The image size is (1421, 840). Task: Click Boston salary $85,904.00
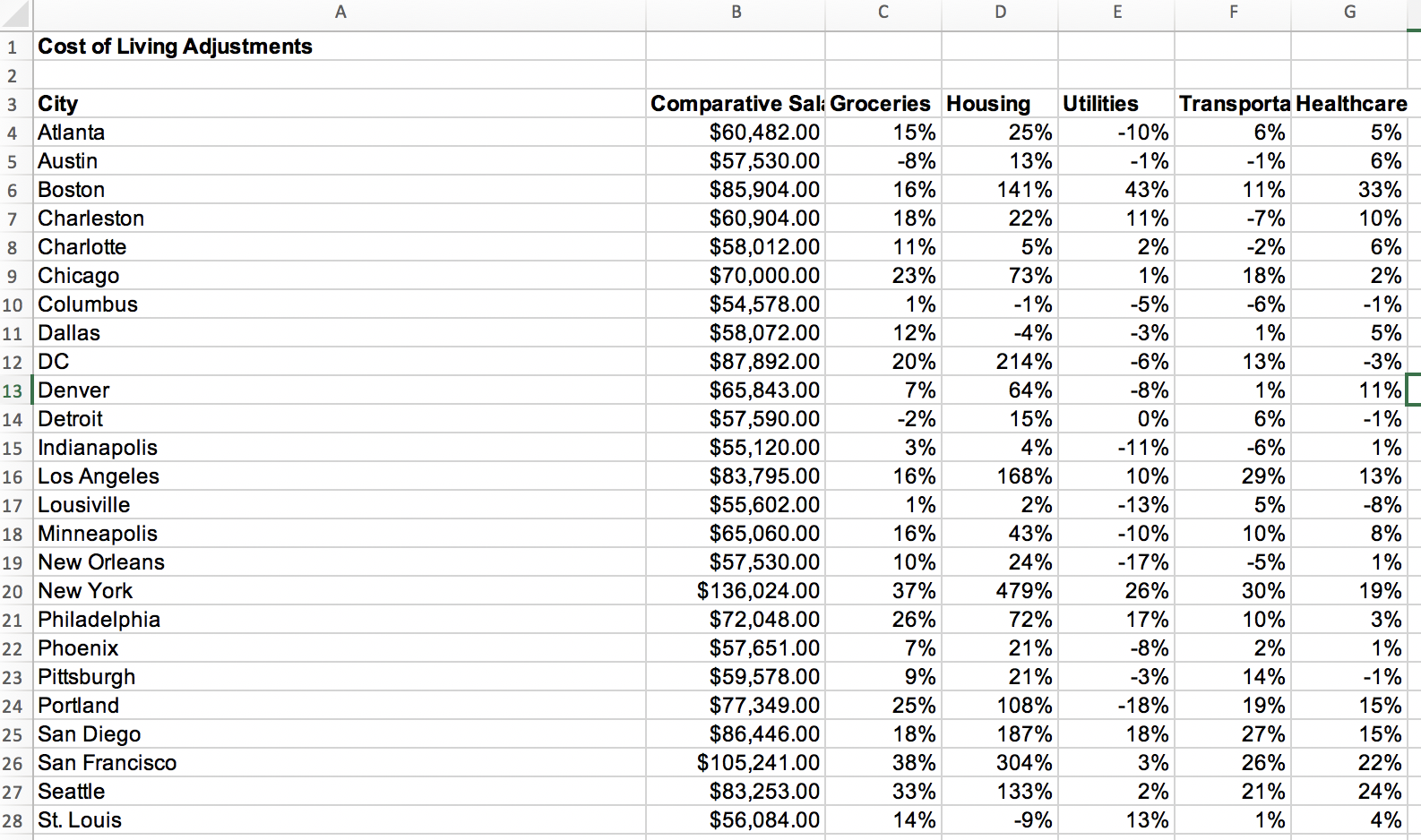pos(736,190)
